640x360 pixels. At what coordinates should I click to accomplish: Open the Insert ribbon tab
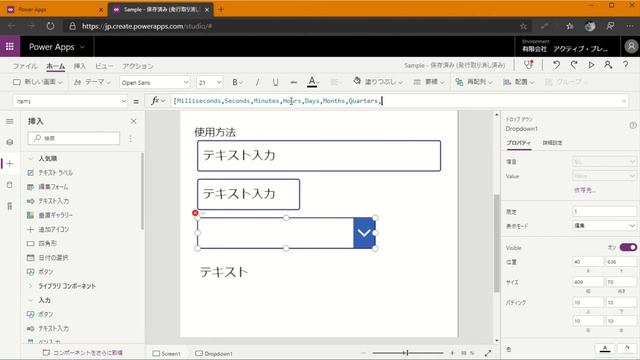[x=80, y=66]
